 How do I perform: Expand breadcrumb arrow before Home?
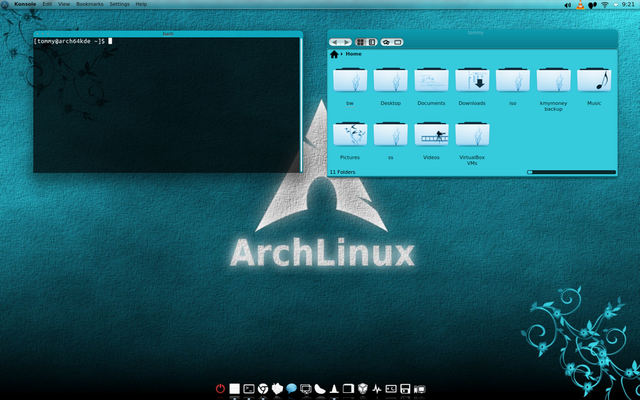342,54
